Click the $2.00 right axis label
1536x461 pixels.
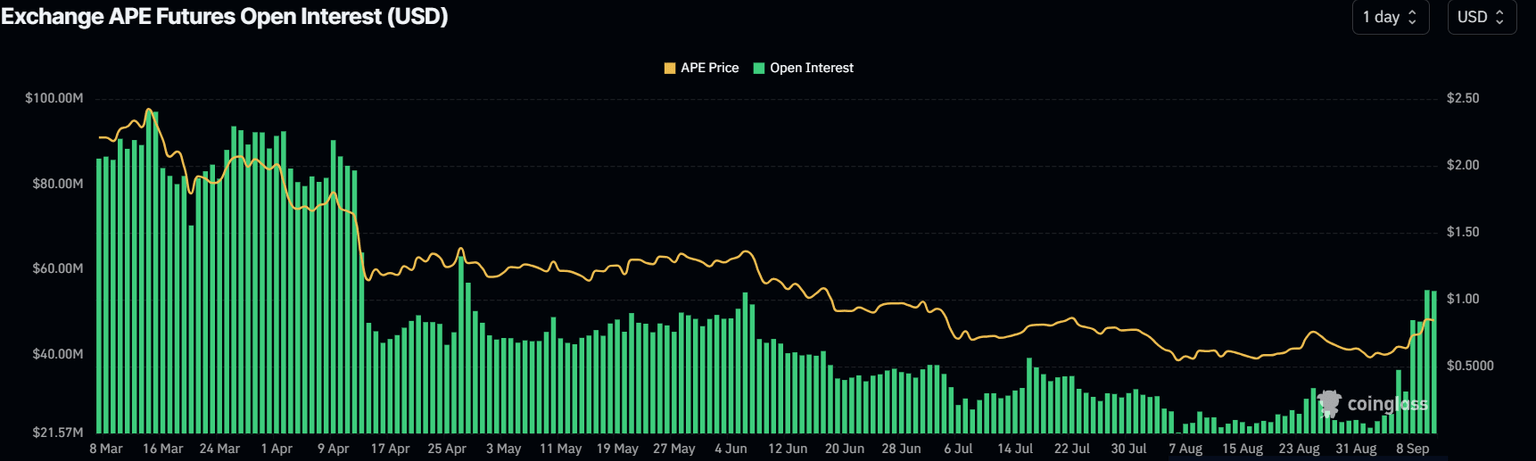pos(1462,165)
